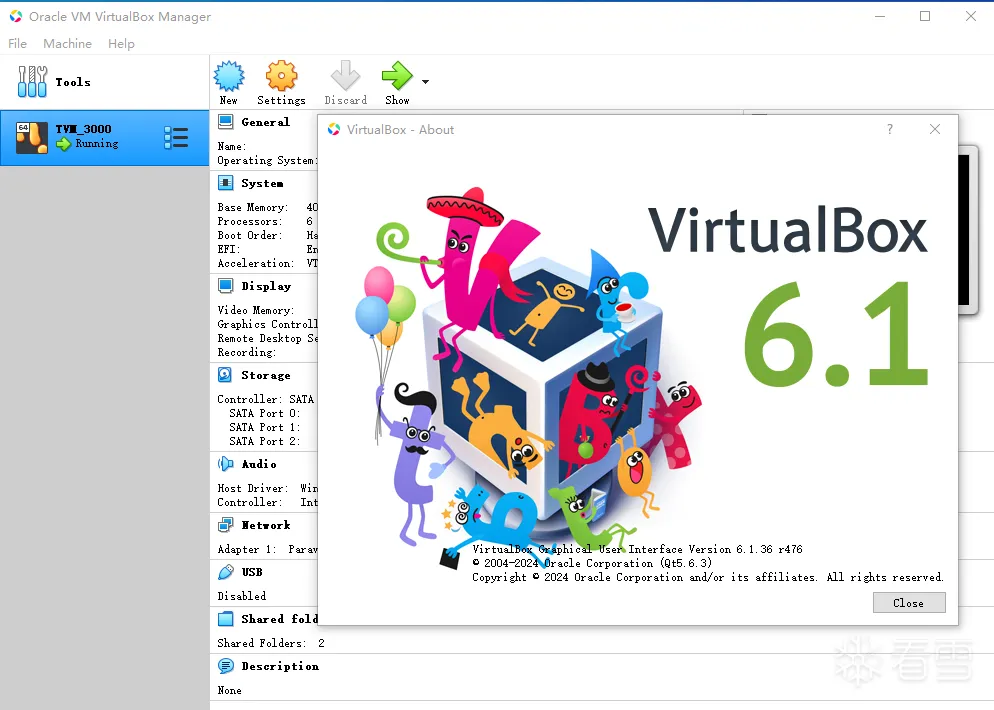Image resolution: width=994 pixels, height=710 pixels.
Task: Click the TVM_3000 machine OS icon
Action: click(x=32, y=138)
